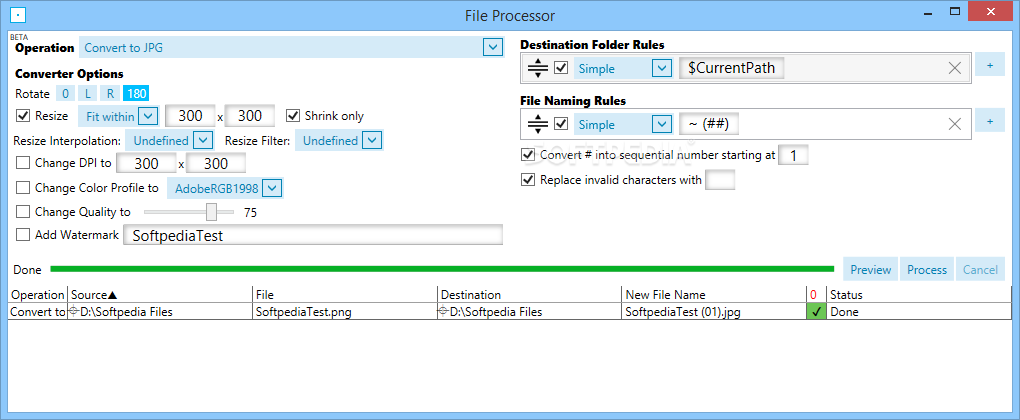Click the Process button

pyautogui.click(x=927, y=269)
